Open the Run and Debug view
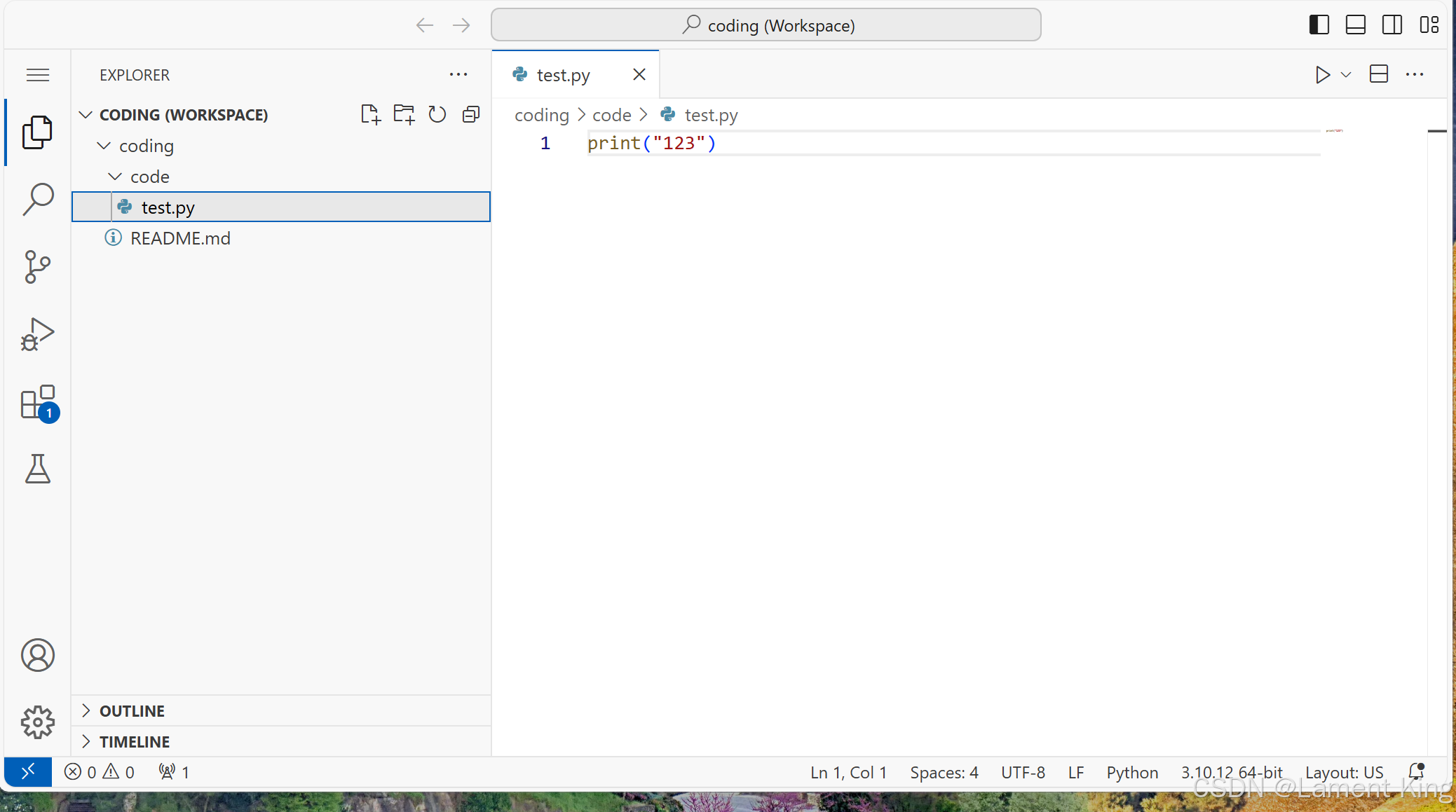 point(38,334)
